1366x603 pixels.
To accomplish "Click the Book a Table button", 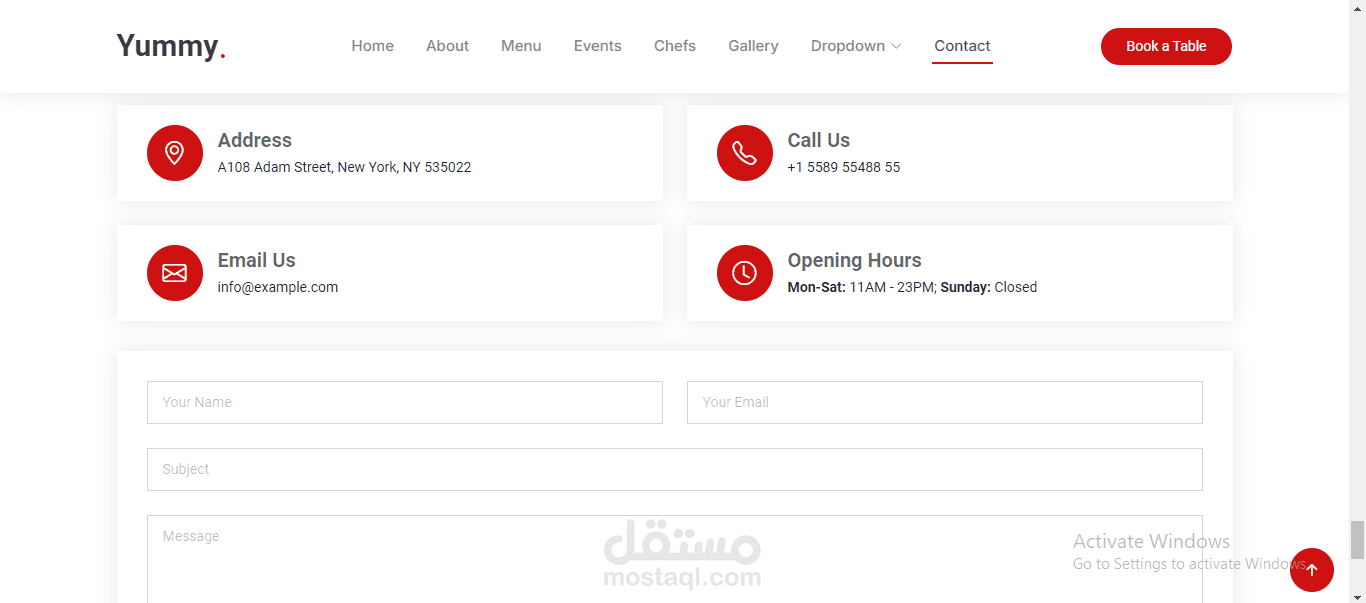I will (1166, 46).
